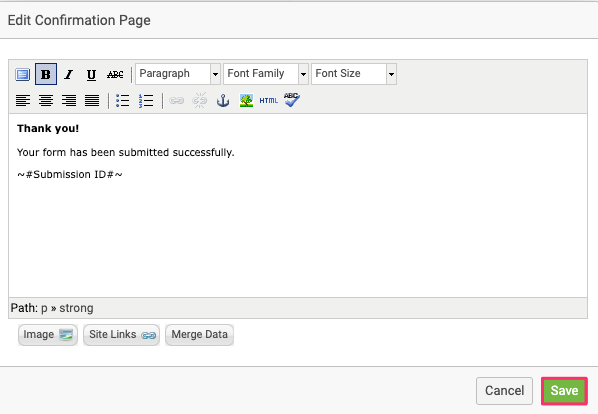This screenshot has height=414, width=598.
Task: Insert image using tree picture icon
Action: [x=246, y=101]
